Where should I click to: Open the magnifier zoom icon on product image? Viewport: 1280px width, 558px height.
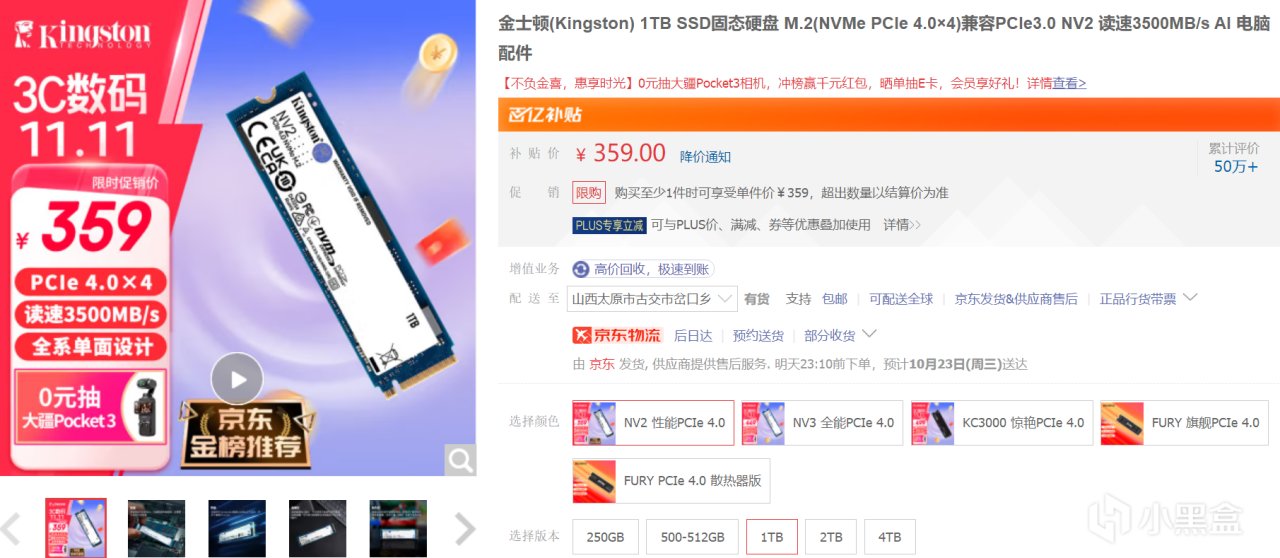460,460
